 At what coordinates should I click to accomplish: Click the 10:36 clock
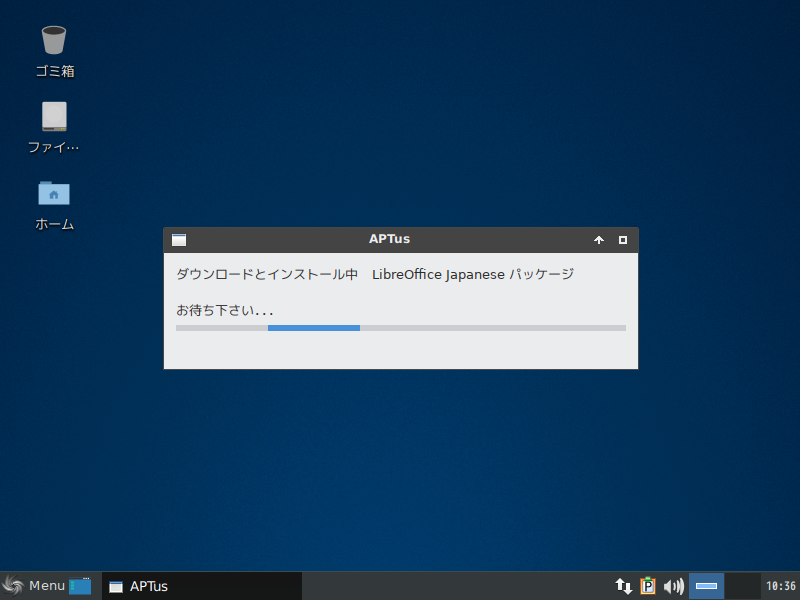point(781,586)
